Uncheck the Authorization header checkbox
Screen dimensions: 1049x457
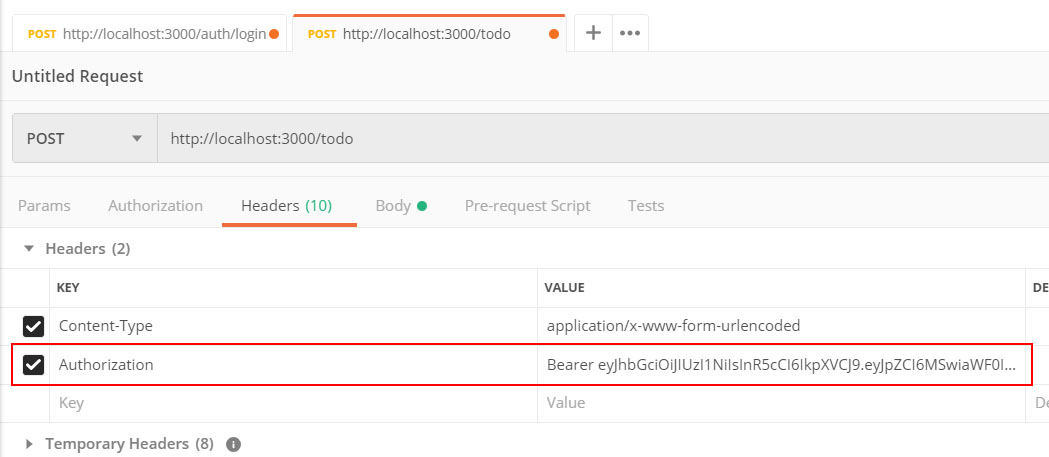pyautogui.click(x=33, y=365)
